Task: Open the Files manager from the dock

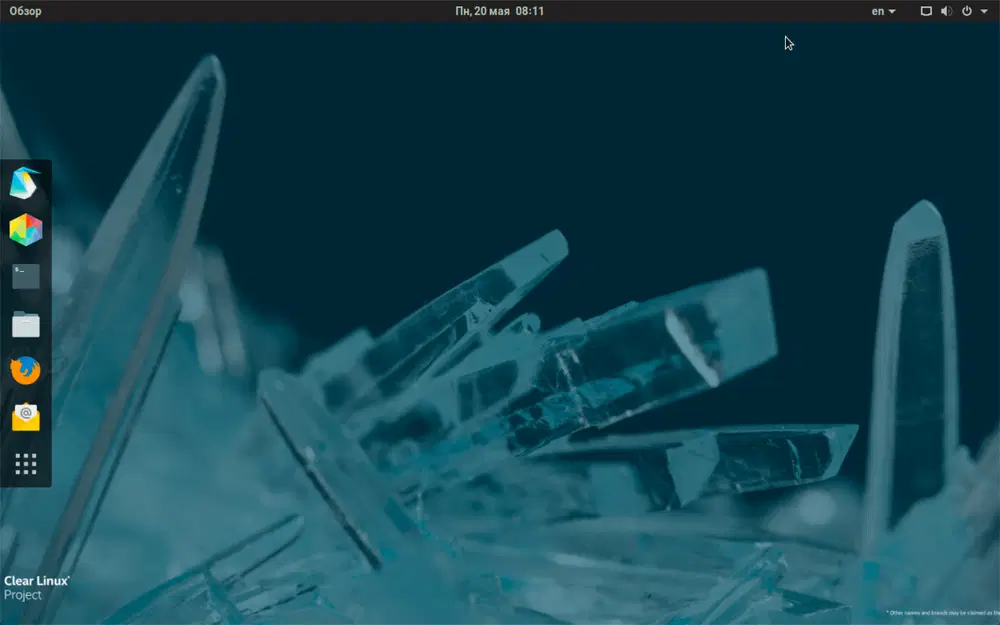Action: coord(26,324)
